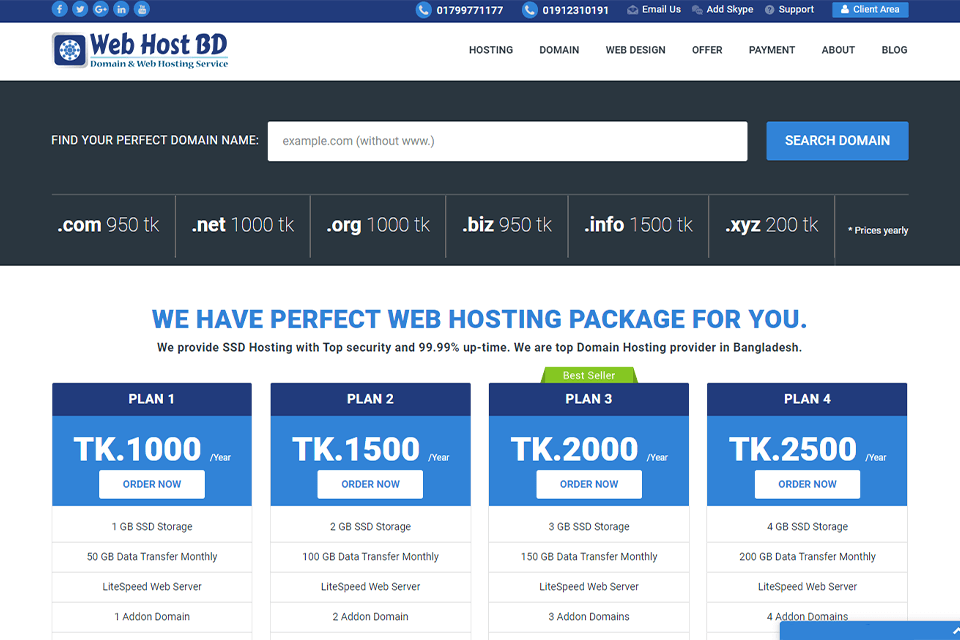The width and height of the screenshot is (960, 640).
Task: Click the PLAN 4 header
Action: [x=807, y=399]
